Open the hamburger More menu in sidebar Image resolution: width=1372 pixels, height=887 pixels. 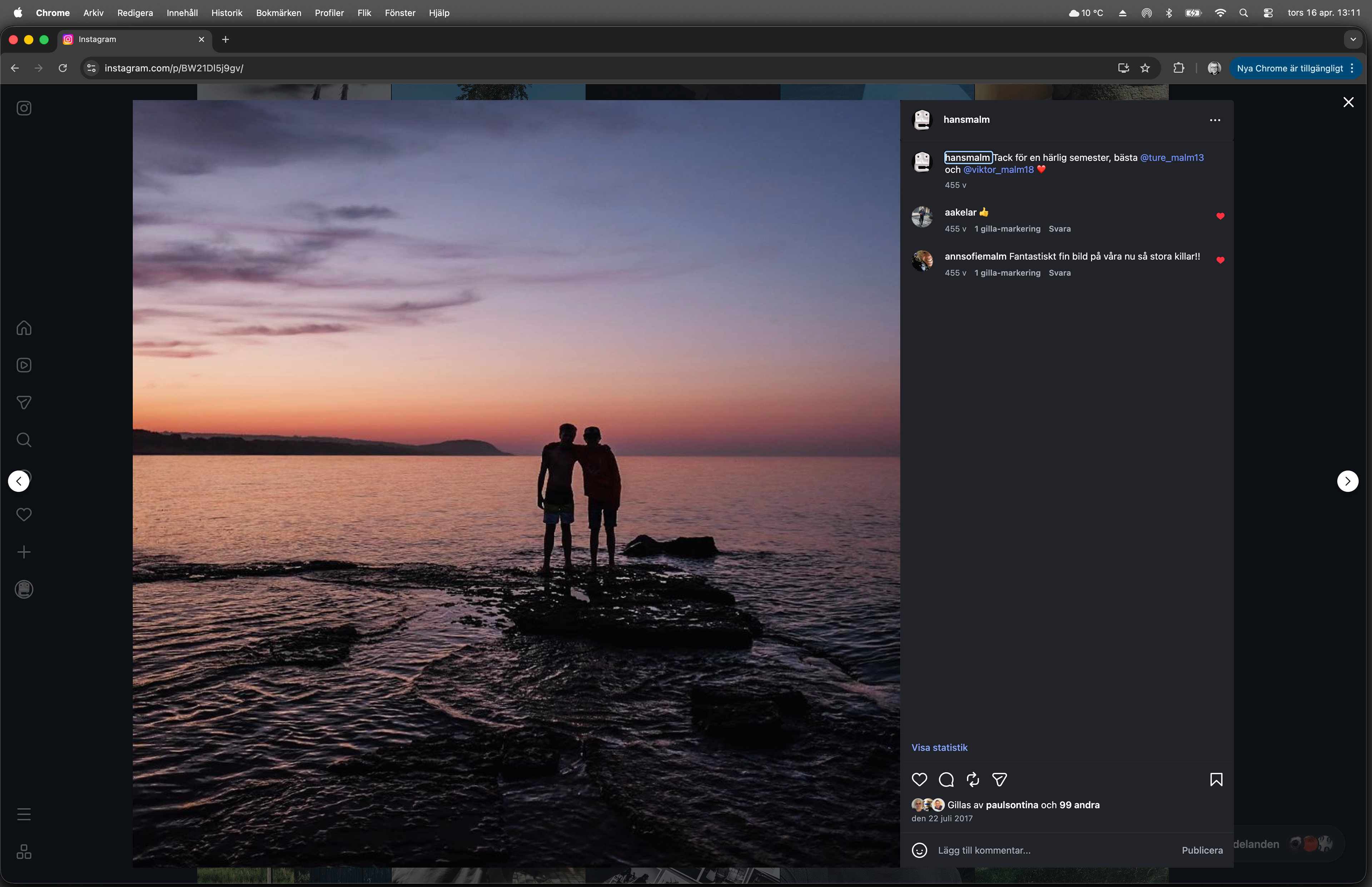coord(24,814)
